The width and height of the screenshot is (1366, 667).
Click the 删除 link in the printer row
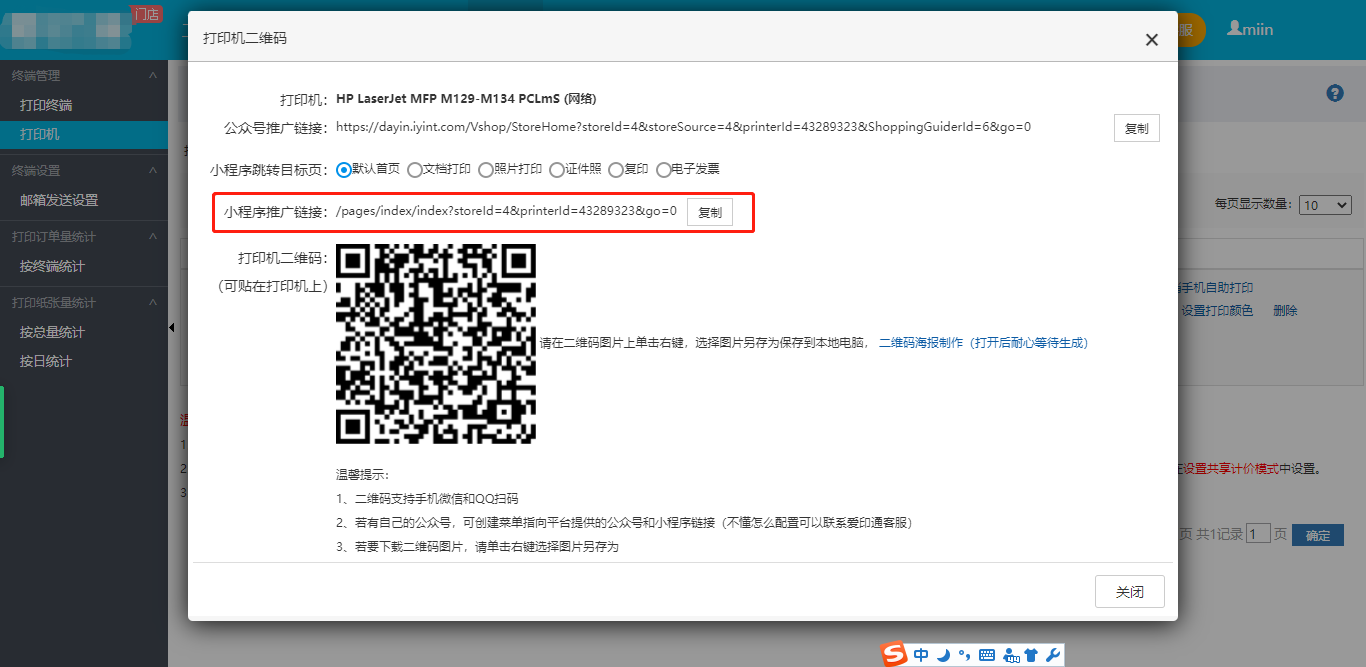[1285, 311]
